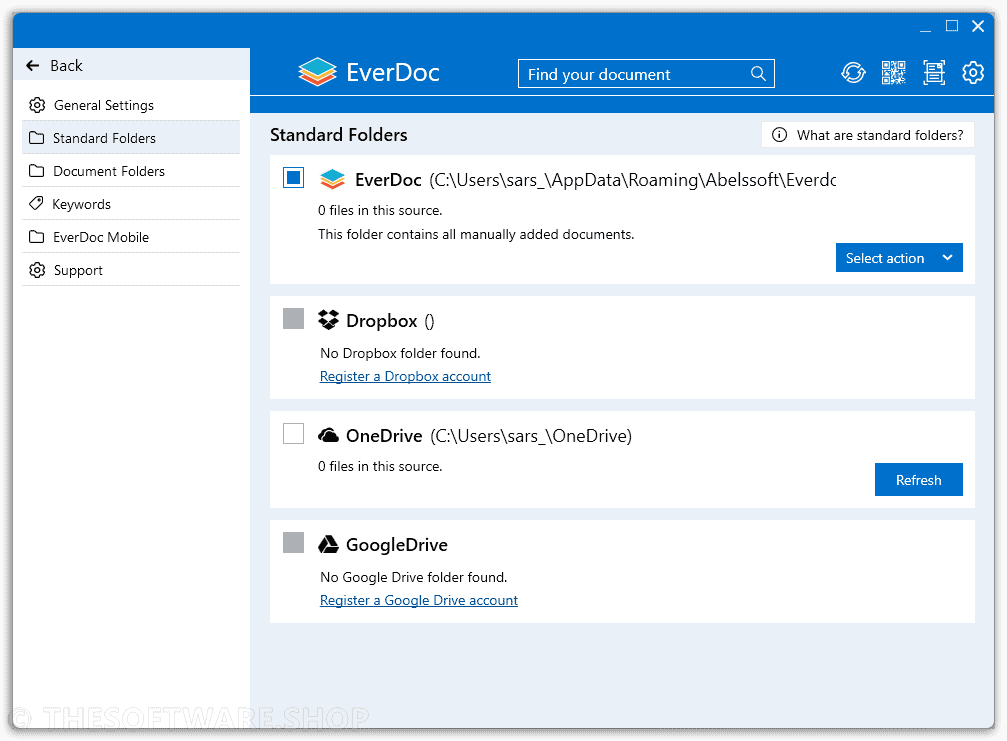
Task: Open EverDoc Mobile settings
Action: point(131,237)
